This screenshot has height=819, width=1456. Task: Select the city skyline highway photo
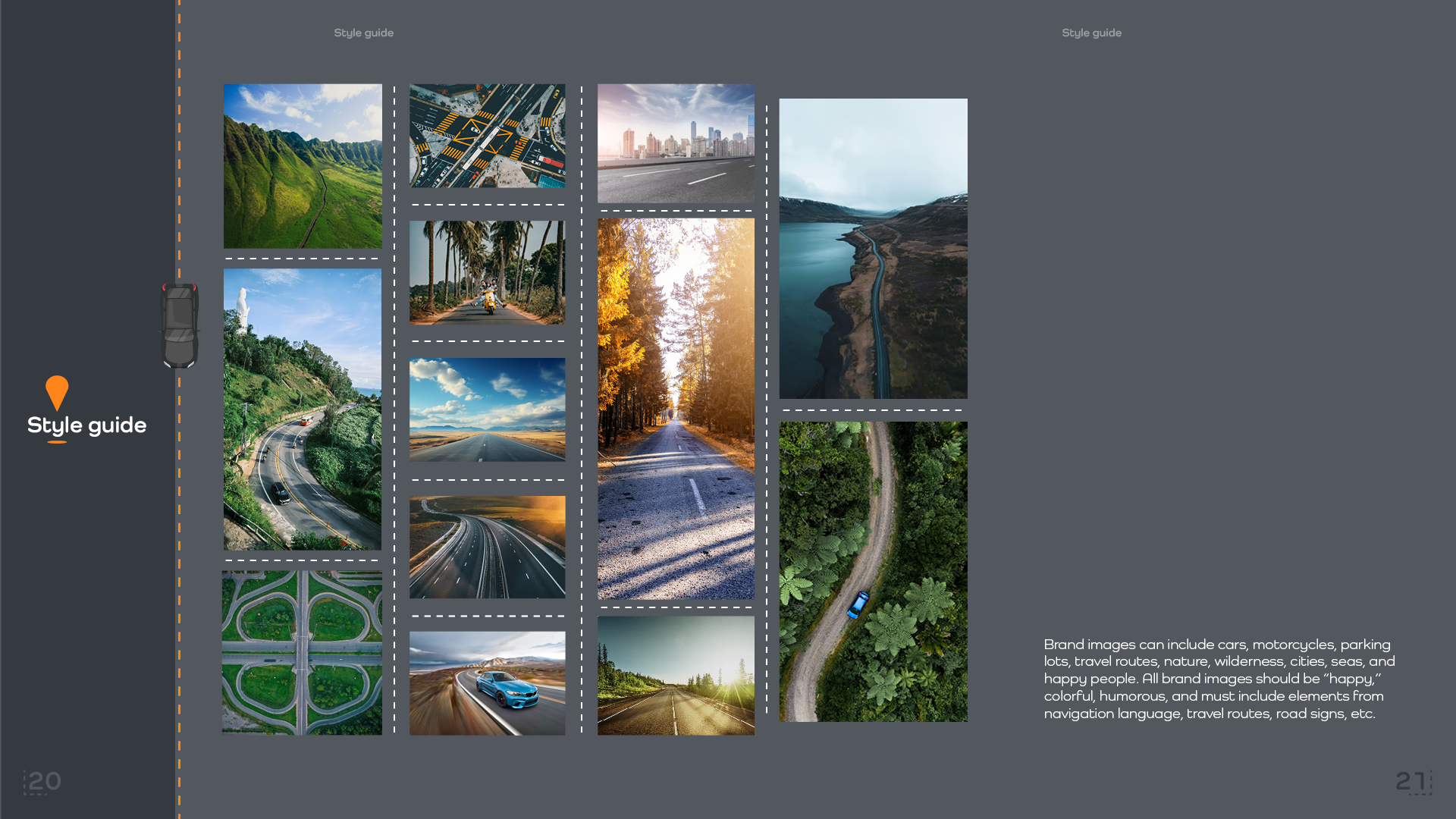point(676,143)
